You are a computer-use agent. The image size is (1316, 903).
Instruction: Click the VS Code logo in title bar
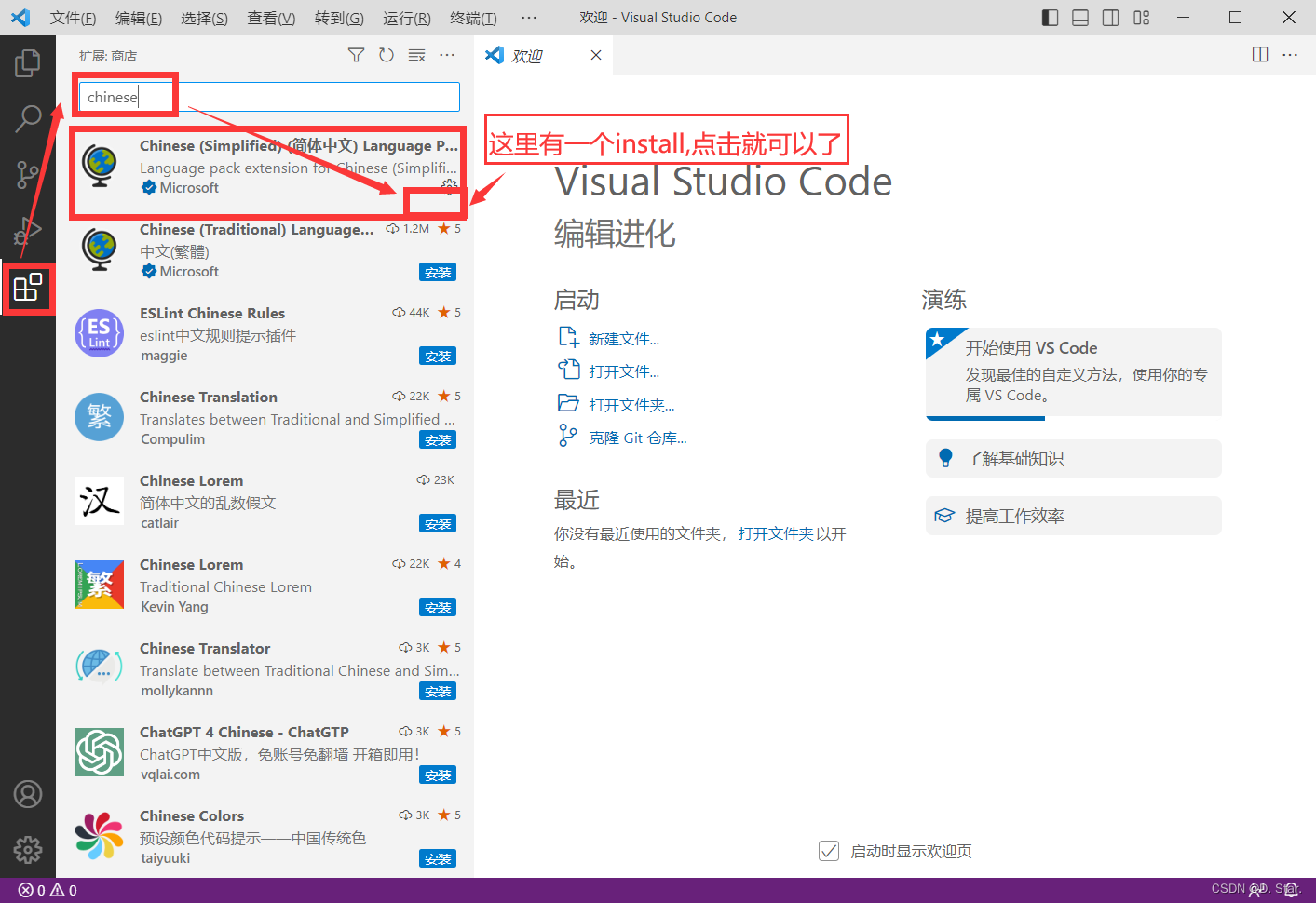[x=20, y=18]
